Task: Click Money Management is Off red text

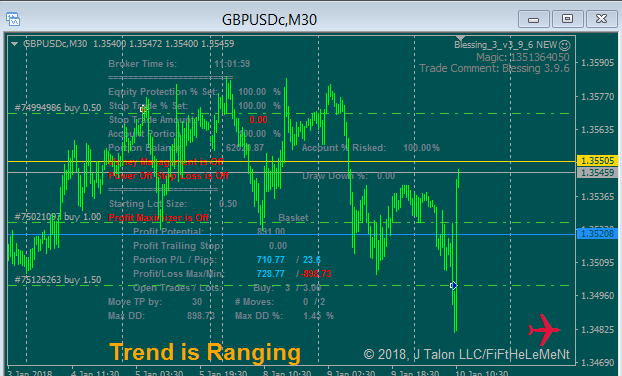Action: click(165, 162)
